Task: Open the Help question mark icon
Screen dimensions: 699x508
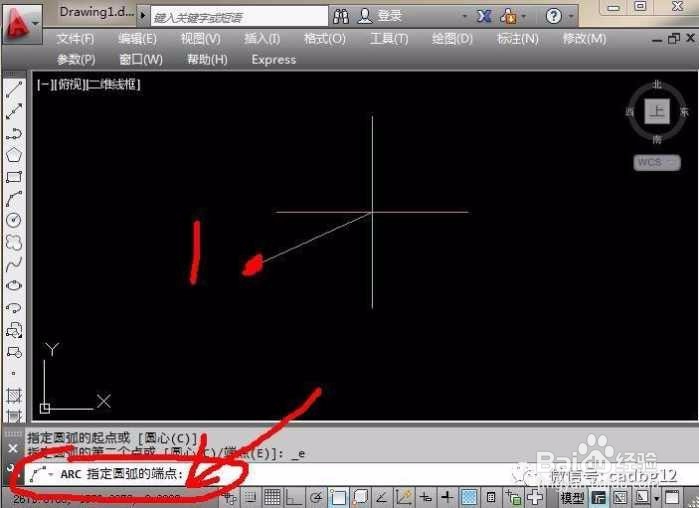Action: tap(553, 16)
